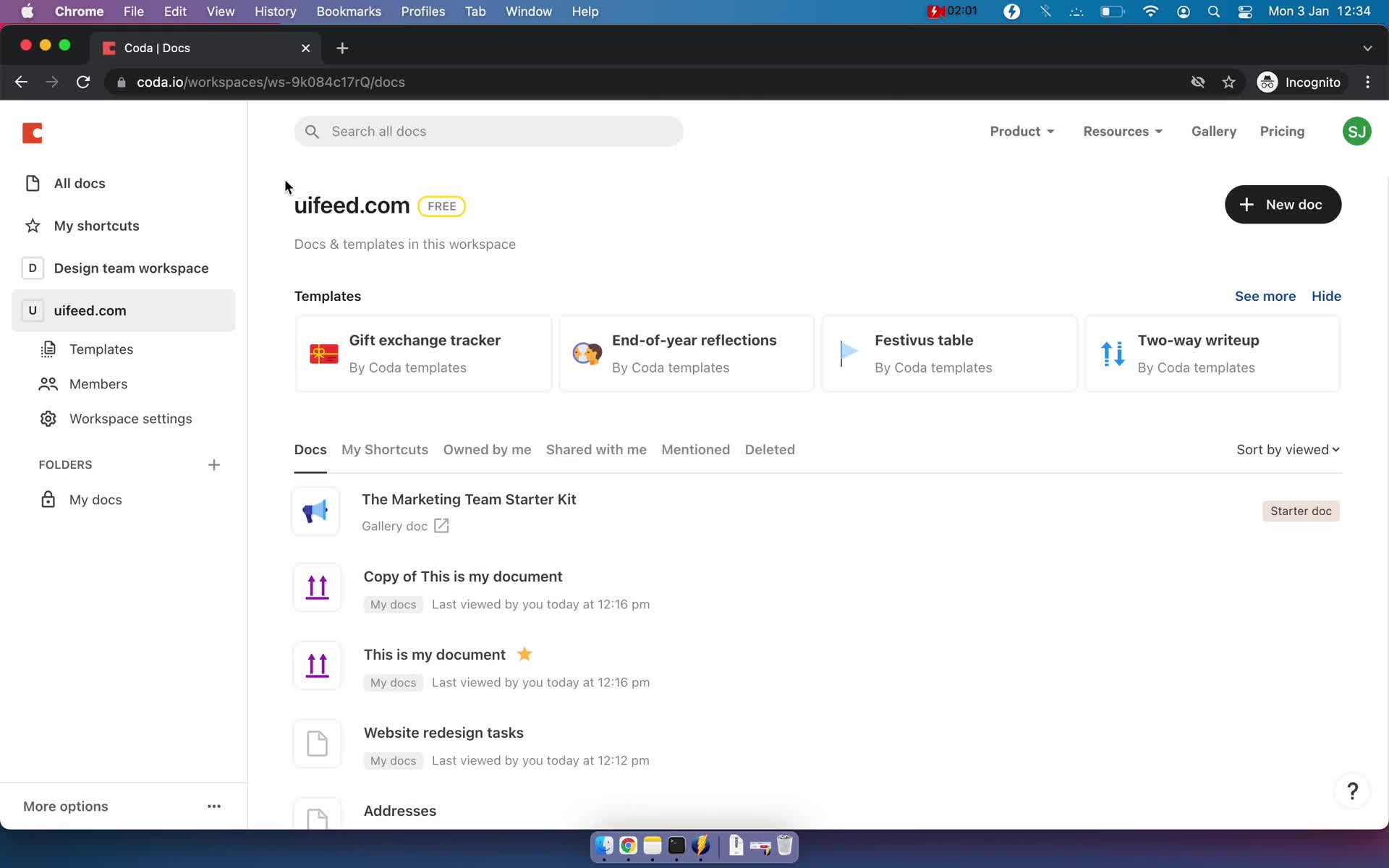Viewport: 1389px width, 868px height.
Task: Click New doc button
Action: (1283, 205)
